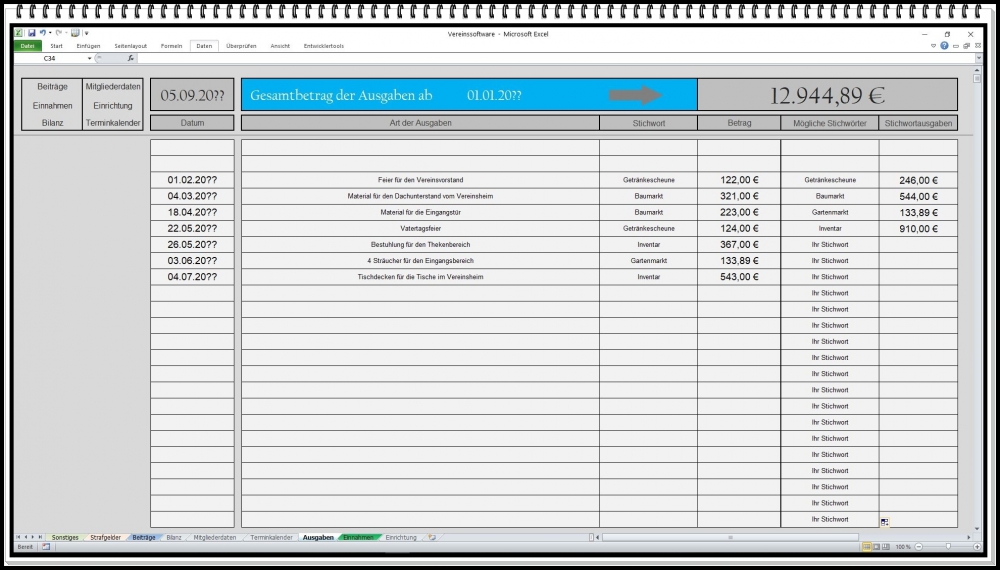Switch to Page Layout view icon

click(876, 547)
